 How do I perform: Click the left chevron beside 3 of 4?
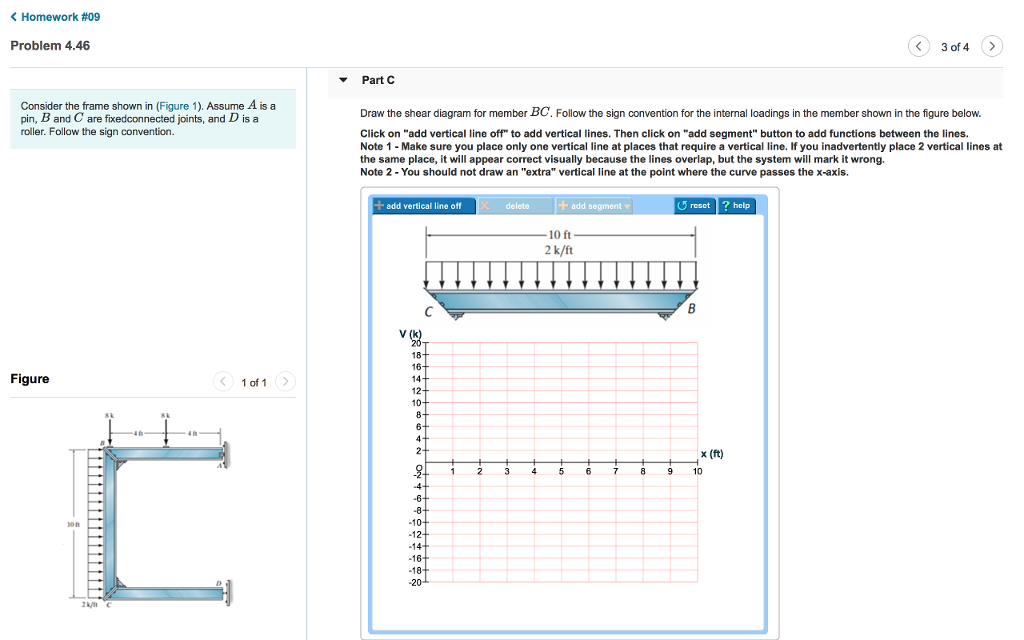pyautogui.click(x=918, y=46)
